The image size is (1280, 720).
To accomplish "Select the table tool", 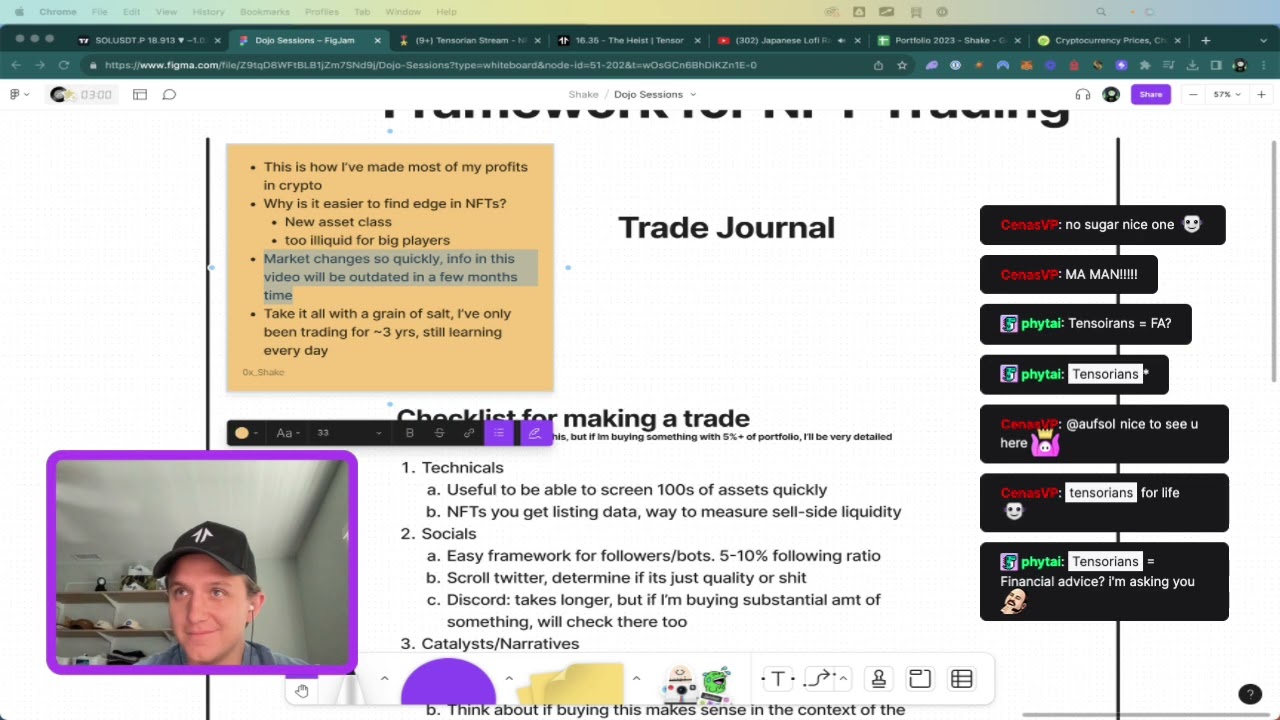I will click(962, 679).
